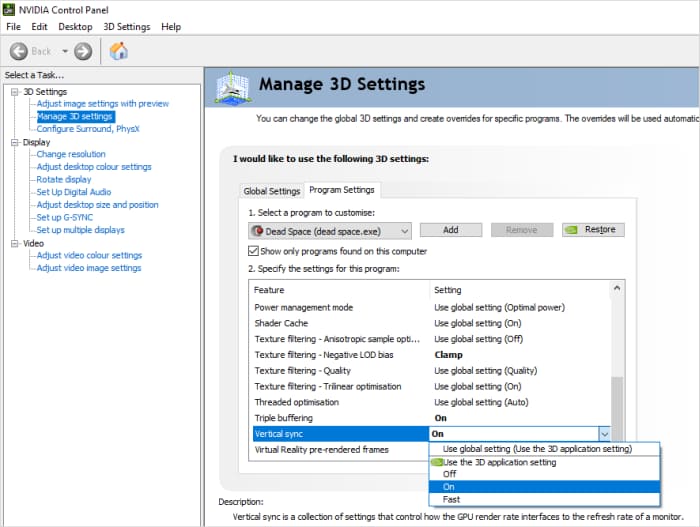The image size is (700, 527).
Task: Click the NVIDIA Control Panel title icon
Action: pyautogui.click(x=9, y=9)
